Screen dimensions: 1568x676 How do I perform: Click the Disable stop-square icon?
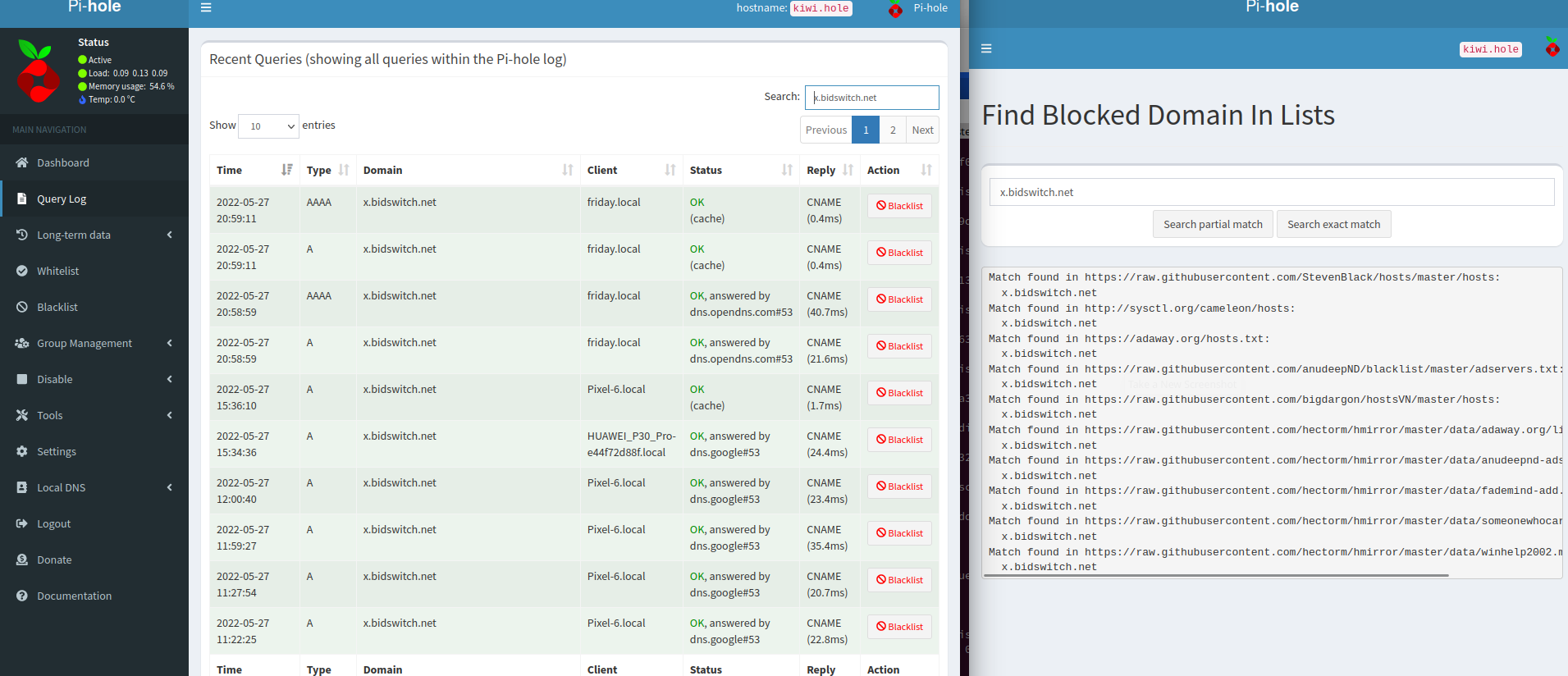pyautogui.click(x=22, y=379)
